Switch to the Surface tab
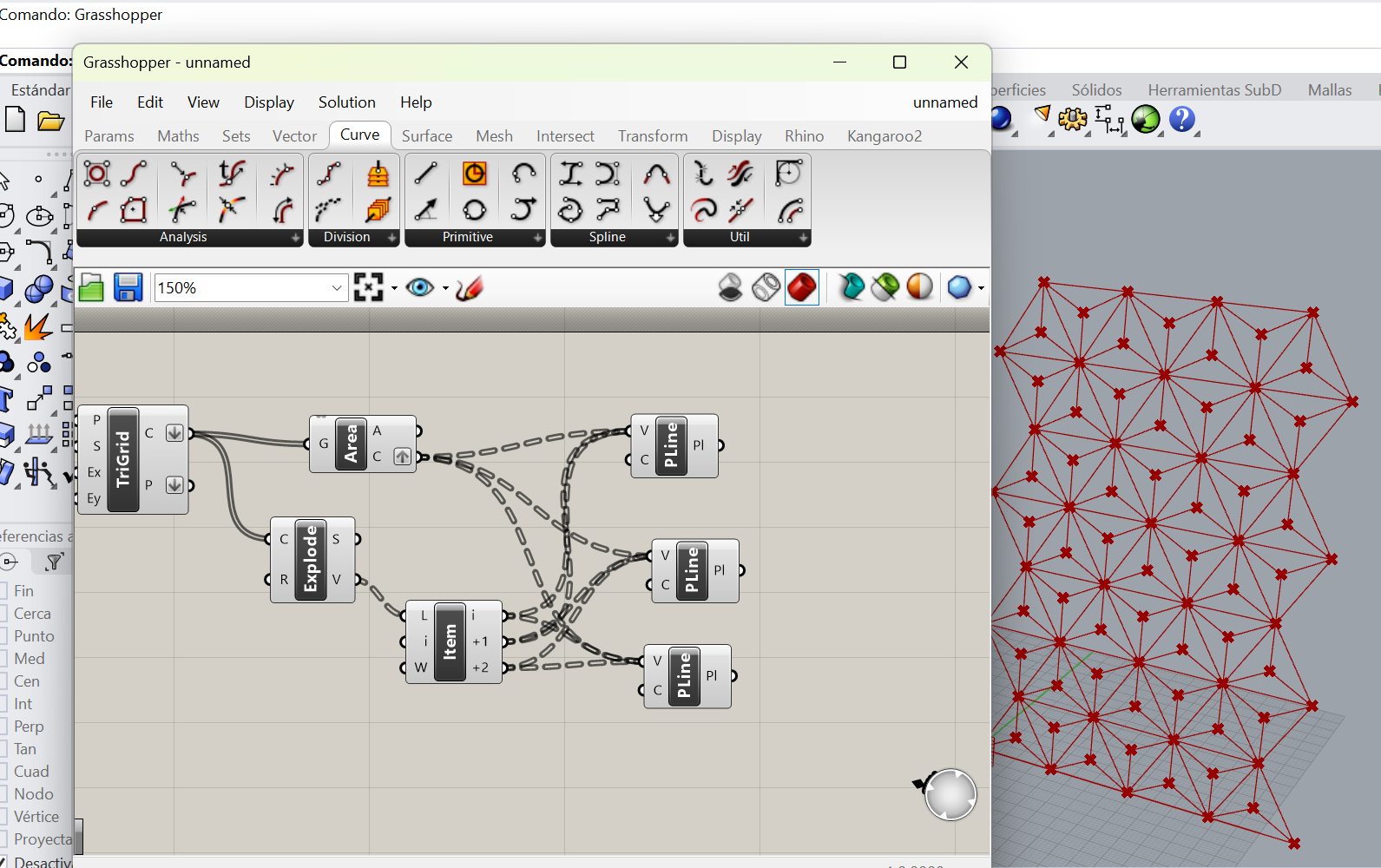The width and height of the screenshot is (1381, 868). pyautogui.click(x=426, y=136)
